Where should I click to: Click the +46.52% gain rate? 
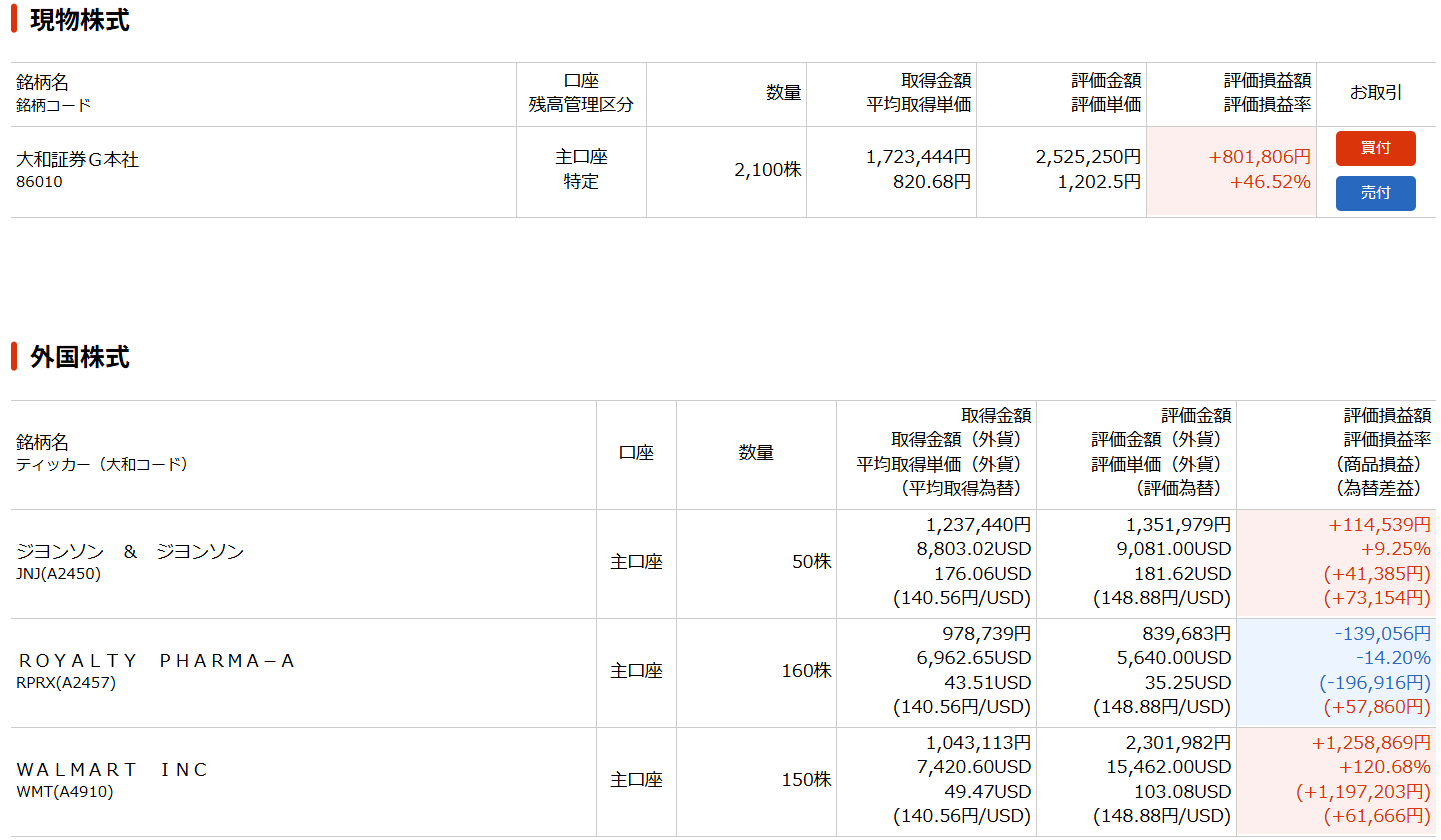tap(1270, 182)
